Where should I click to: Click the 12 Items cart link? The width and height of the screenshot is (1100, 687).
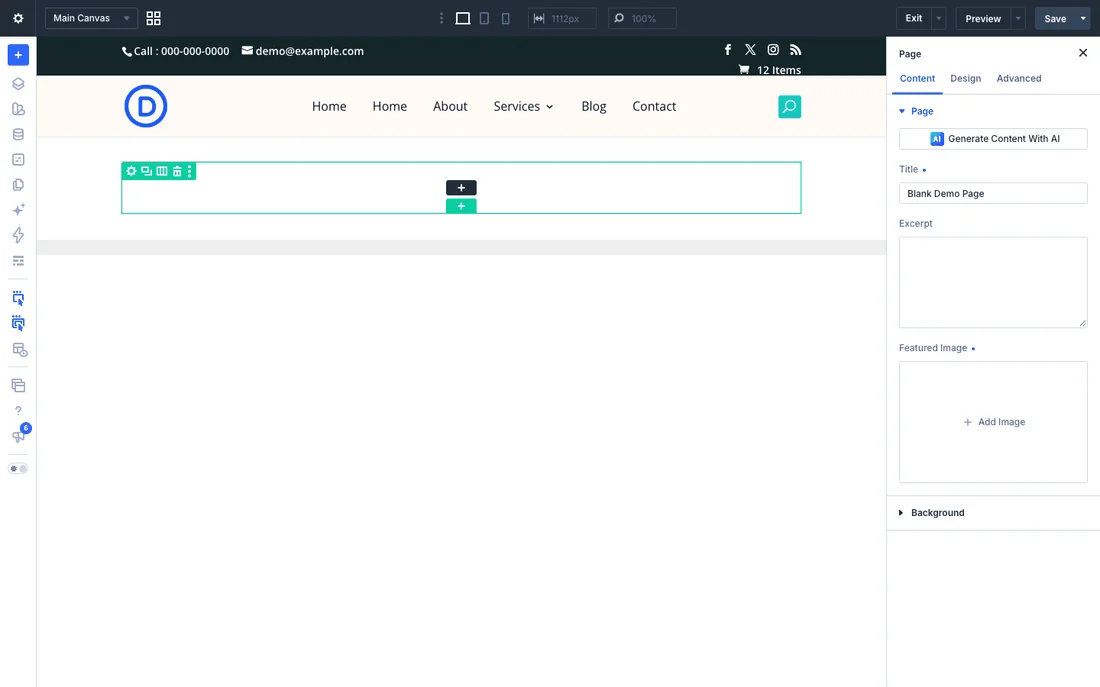coord(770,69)
